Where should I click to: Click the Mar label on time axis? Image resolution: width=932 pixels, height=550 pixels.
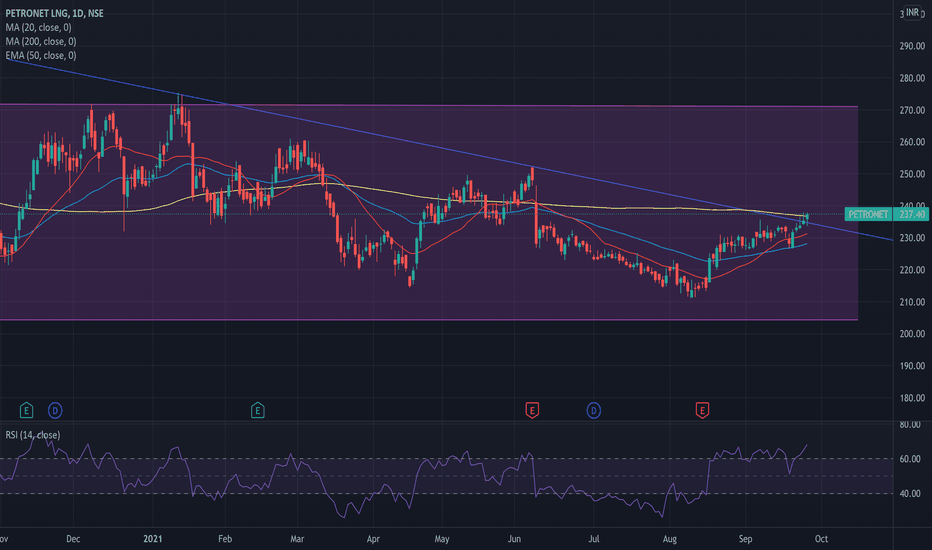pos(297,539)
